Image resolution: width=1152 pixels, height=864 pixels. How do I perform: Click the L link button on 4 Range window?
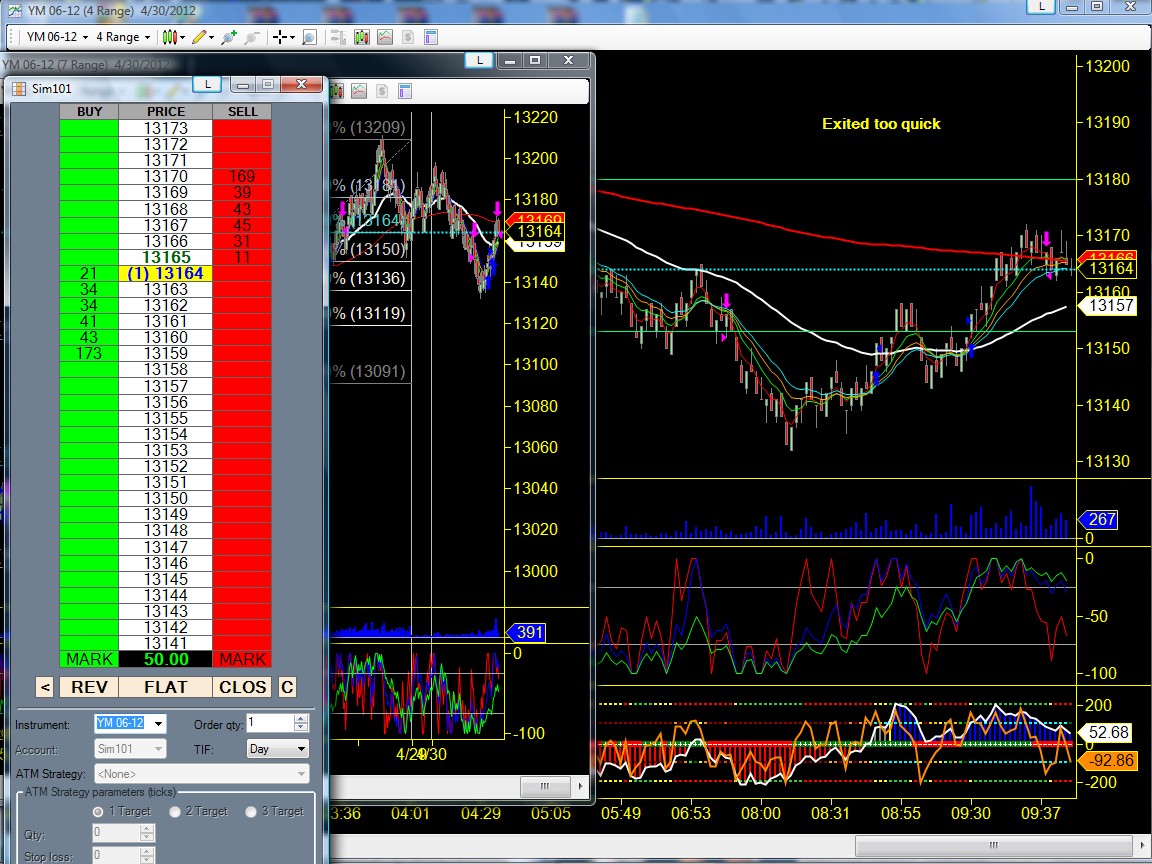(x=1041, y=7)
